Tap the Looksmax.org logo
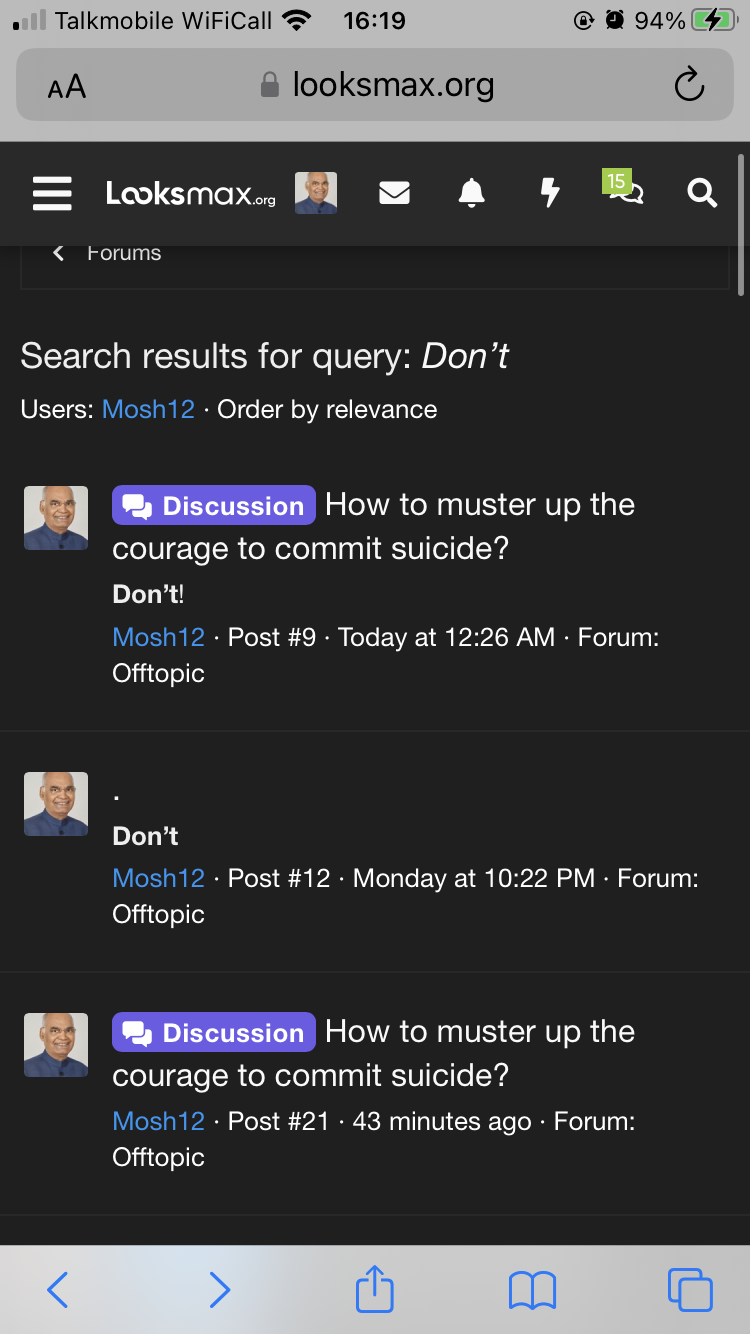Screen dimensions: 750x1334 point(191,193)
